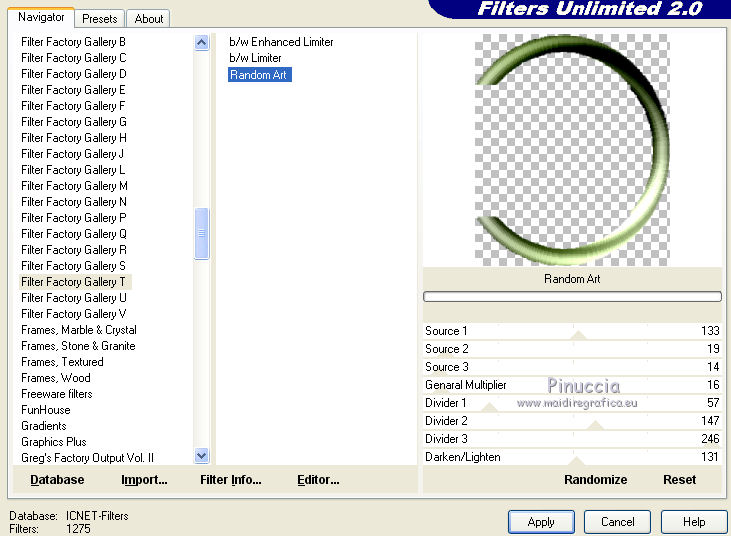Select Frames, Stone & Granite category

coord(78,346)
